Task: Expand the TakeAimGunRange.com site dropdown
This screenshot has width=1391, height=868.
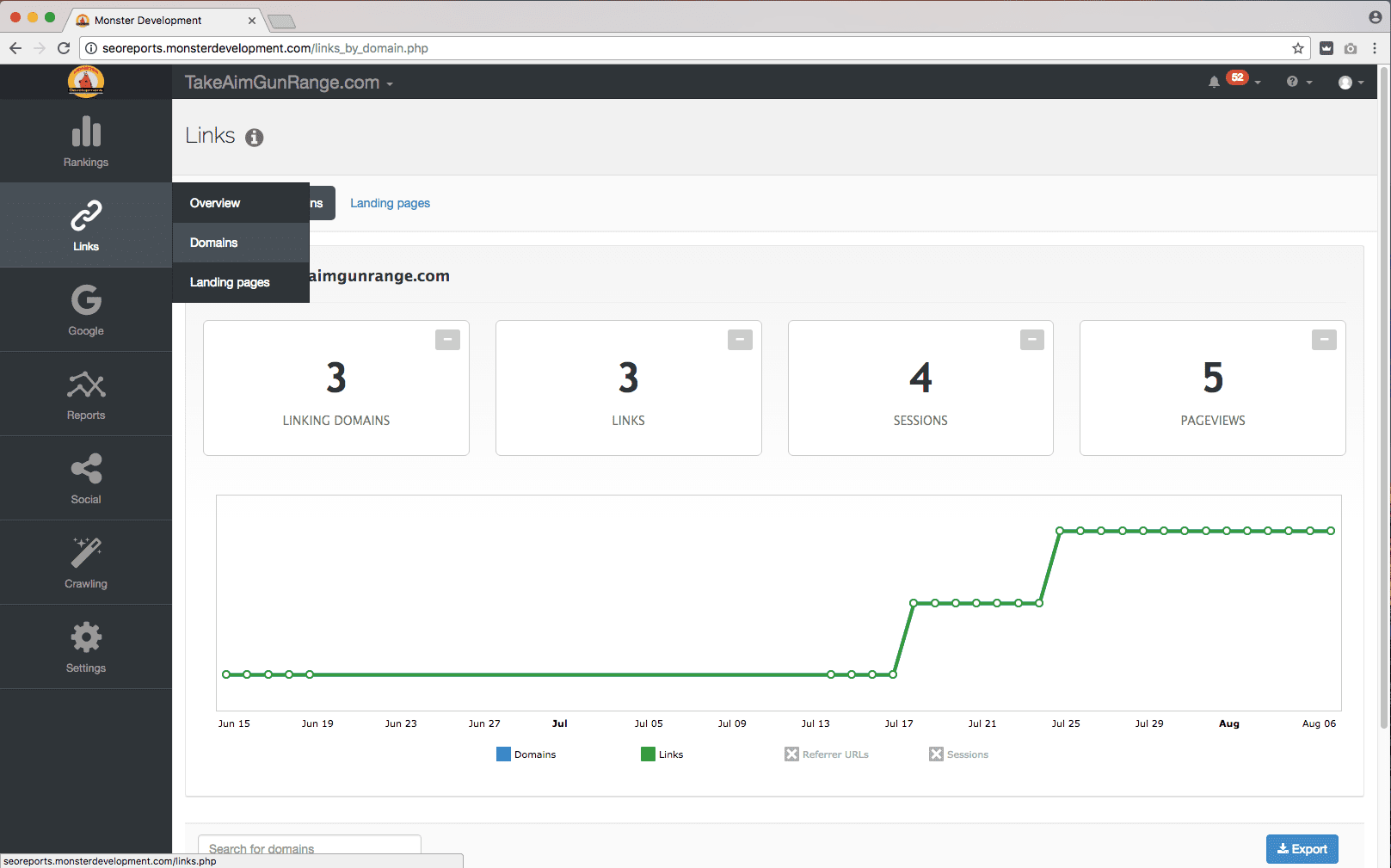Action: click(289, 83)
